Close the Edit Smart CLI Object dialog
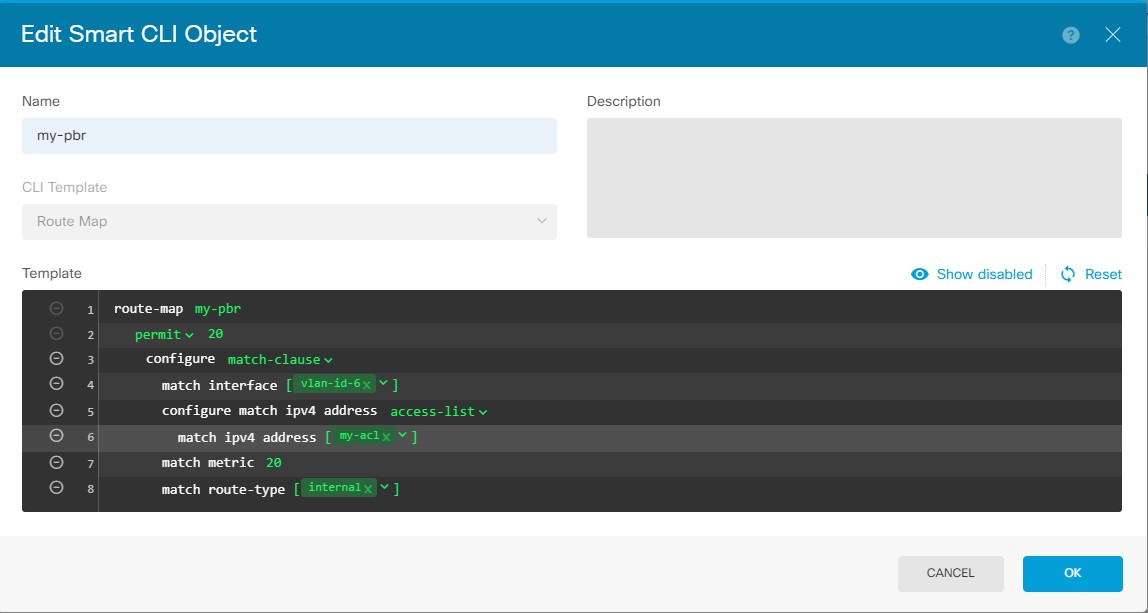Viewport: 1148px width, 613px height. (x=1113, y=35)
